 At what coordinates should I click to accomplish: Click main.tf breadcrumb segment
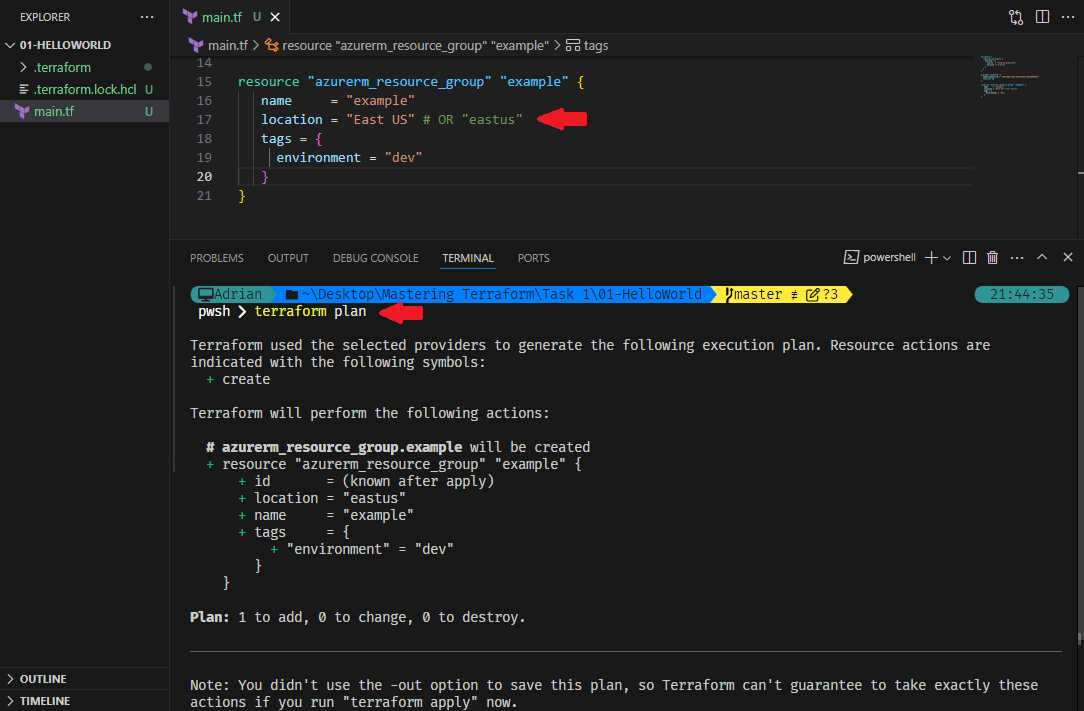pyautogui.click(x=227, y=46)
